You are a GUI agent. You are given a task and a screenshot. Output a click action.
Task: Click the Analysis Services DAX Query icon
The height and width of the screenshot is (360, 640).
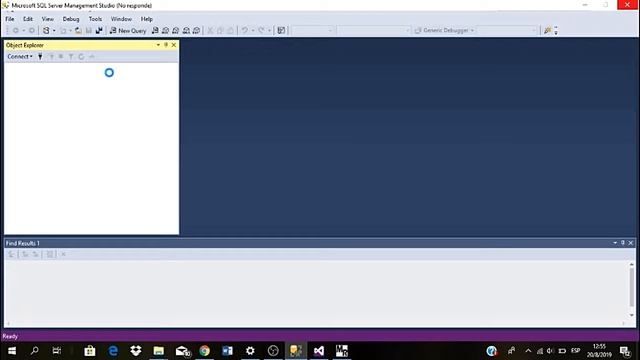point(196,31)
